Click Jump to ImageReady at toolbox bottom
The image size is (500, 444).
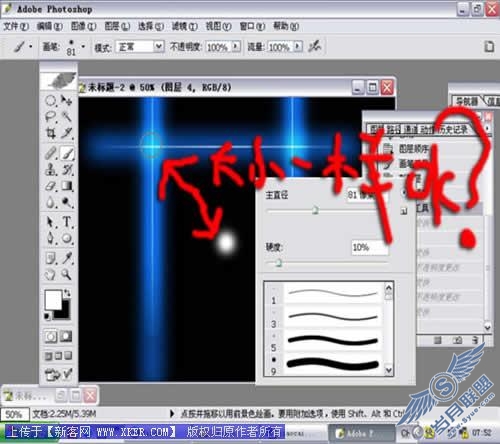click(59, 375)
